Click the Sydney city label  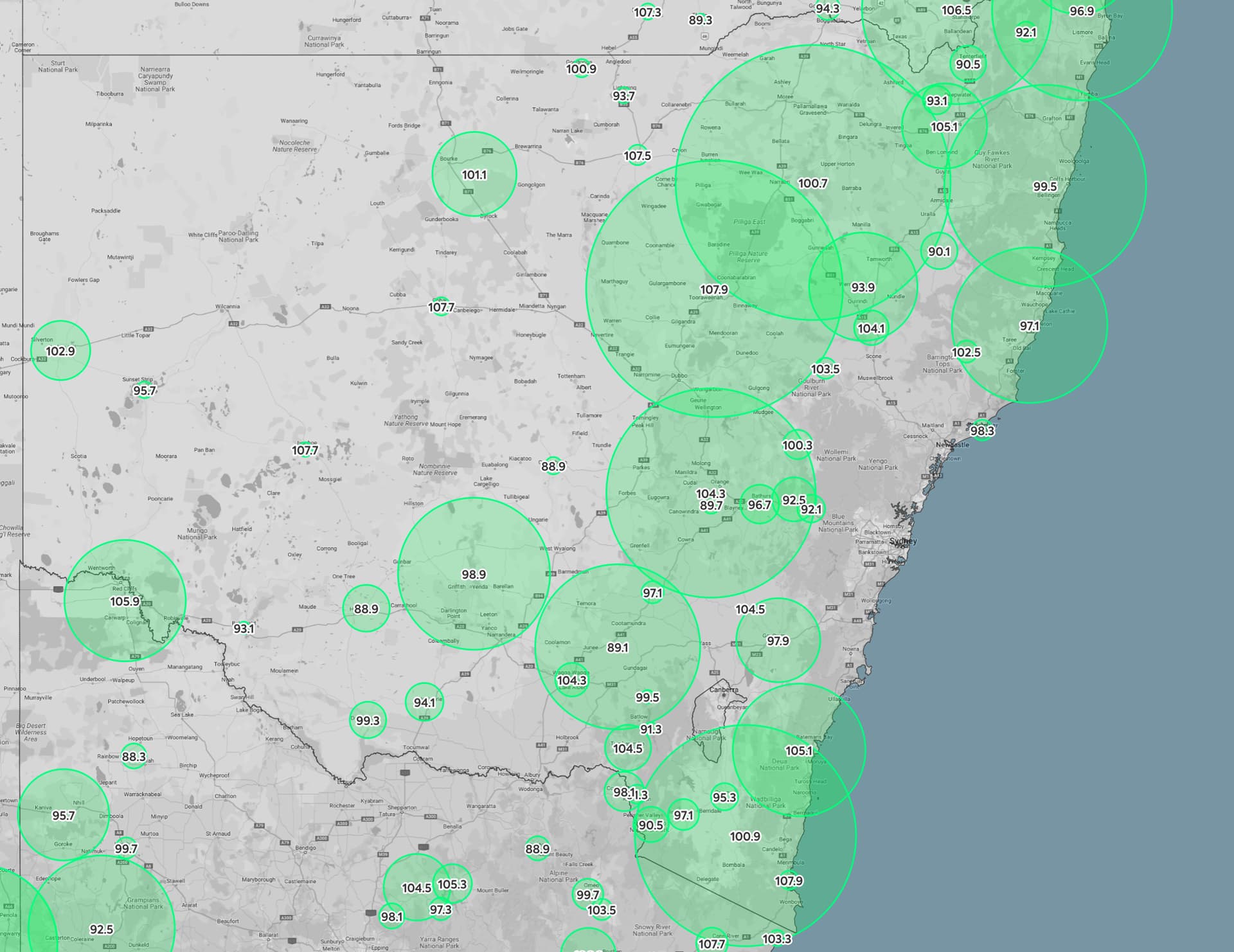[x=903, y=541]
